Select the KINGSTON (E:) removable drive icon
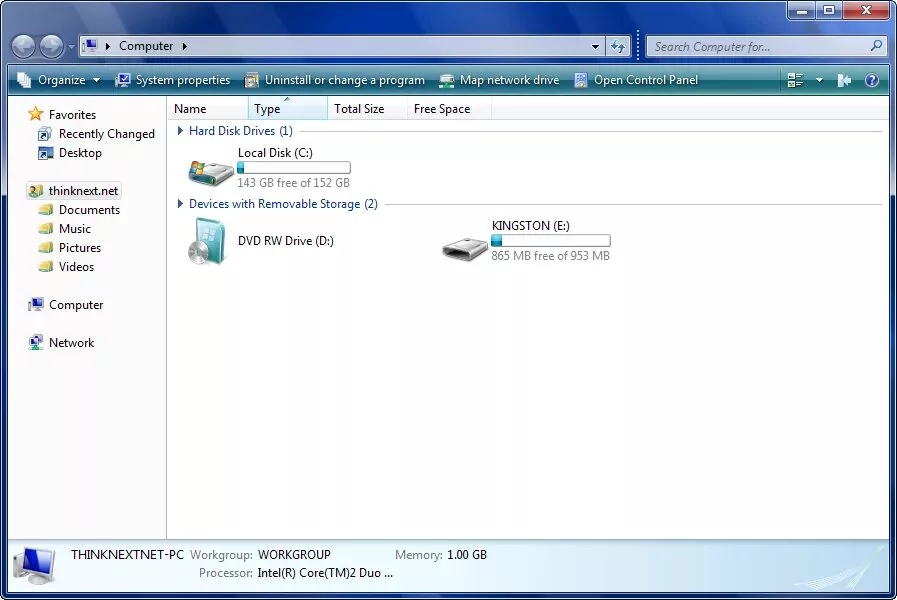Image resolution: width=897 pixels, height=600 pixels. [x=464, y=247]
